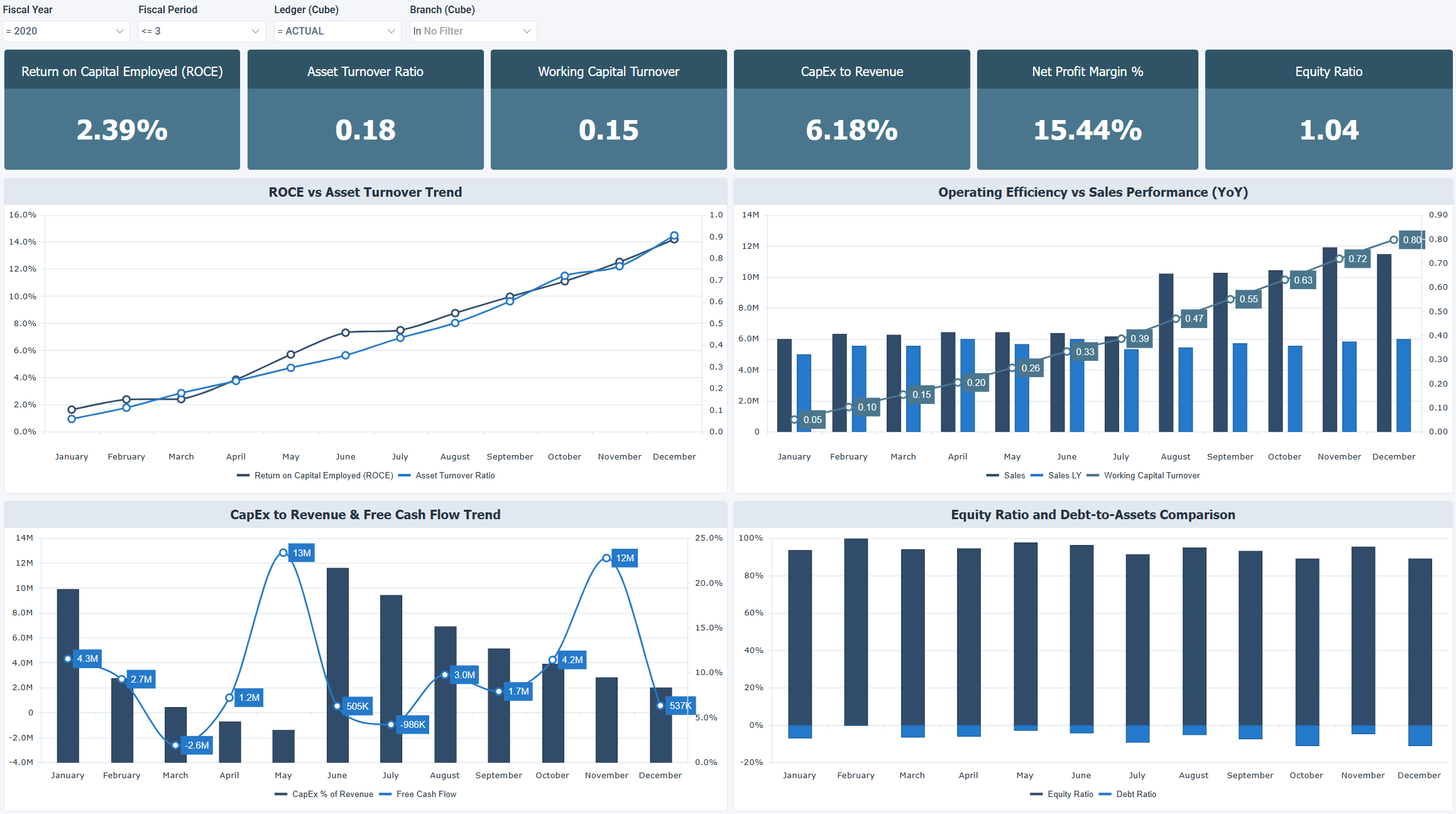Click the -2.6M free cash flow label
Image resolution: width=1456 pixels, height=814 pixels.
coord(197,745)
